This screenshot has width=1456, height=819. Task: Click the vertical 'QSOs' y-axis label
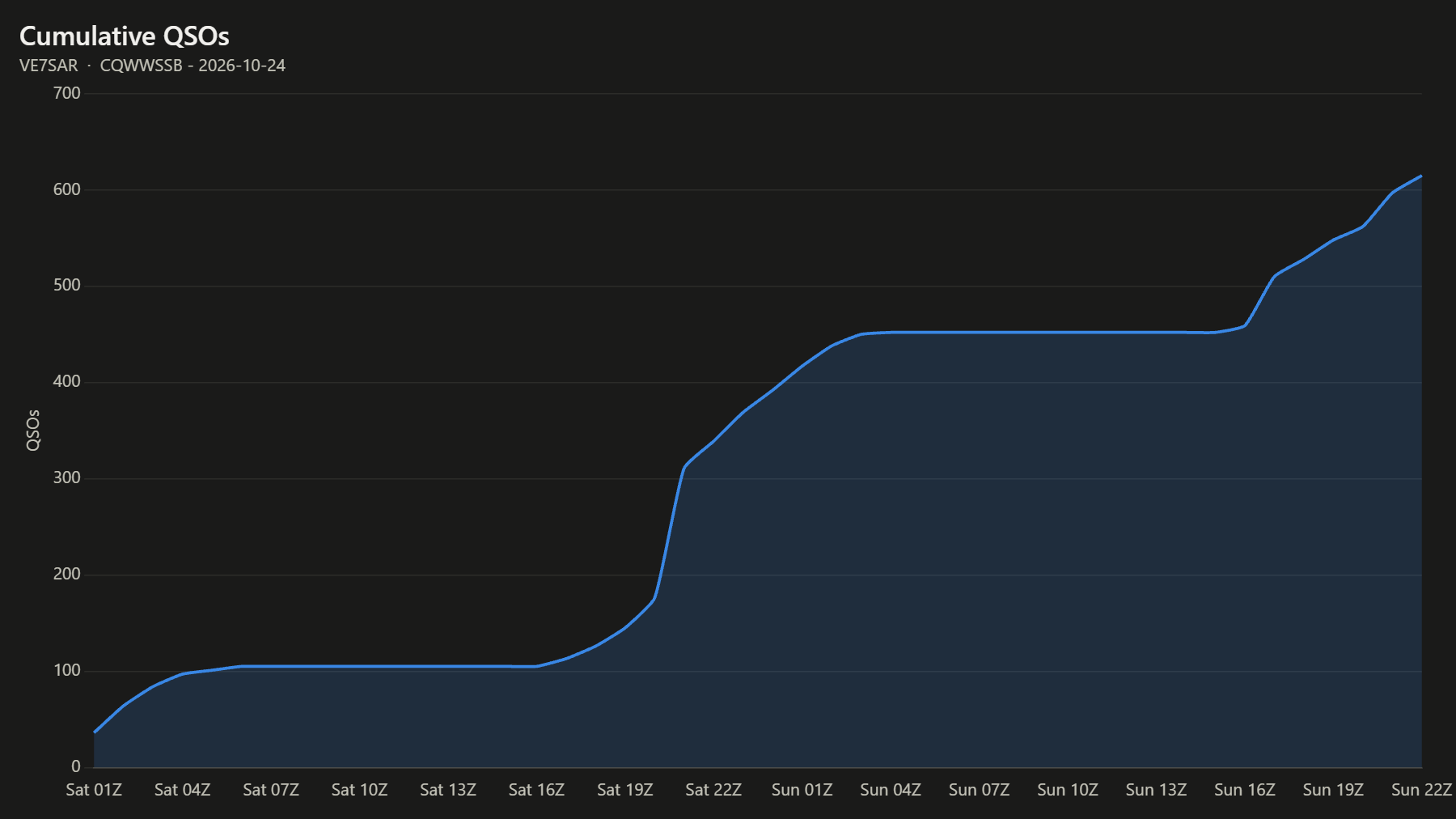pyautogui.click(x=33, y=430)
